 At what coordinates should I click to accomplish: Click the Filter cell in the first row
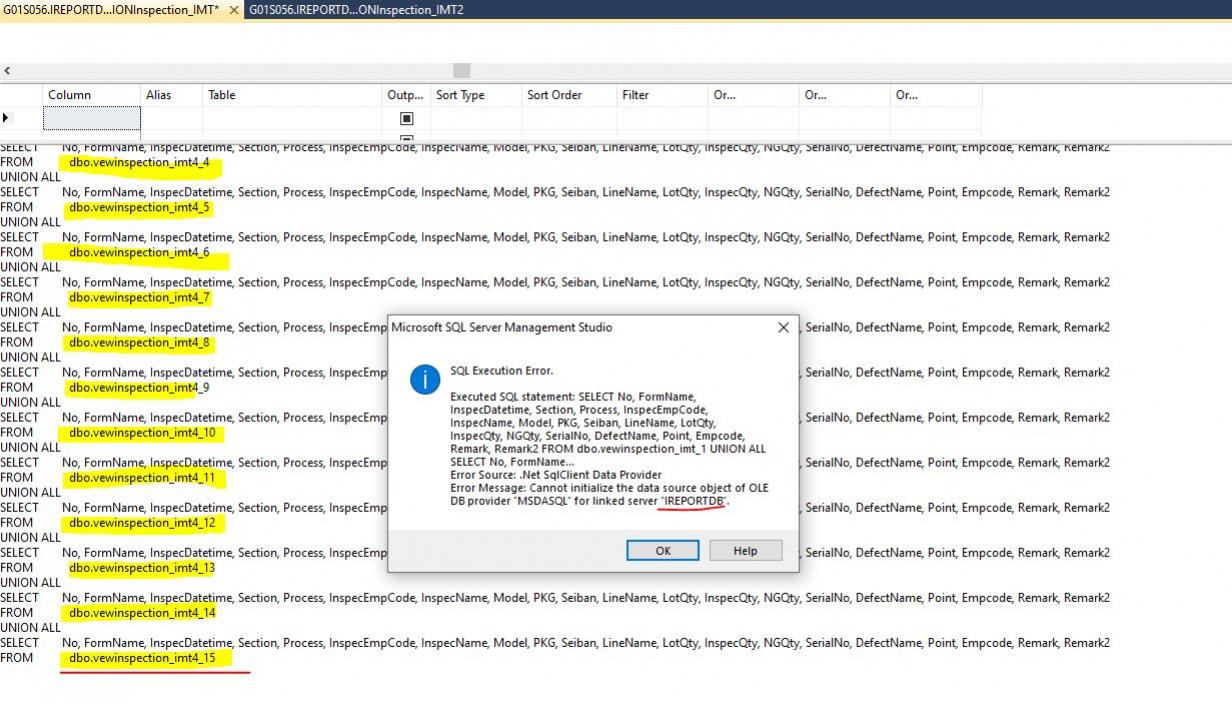(x=662, y=118)
